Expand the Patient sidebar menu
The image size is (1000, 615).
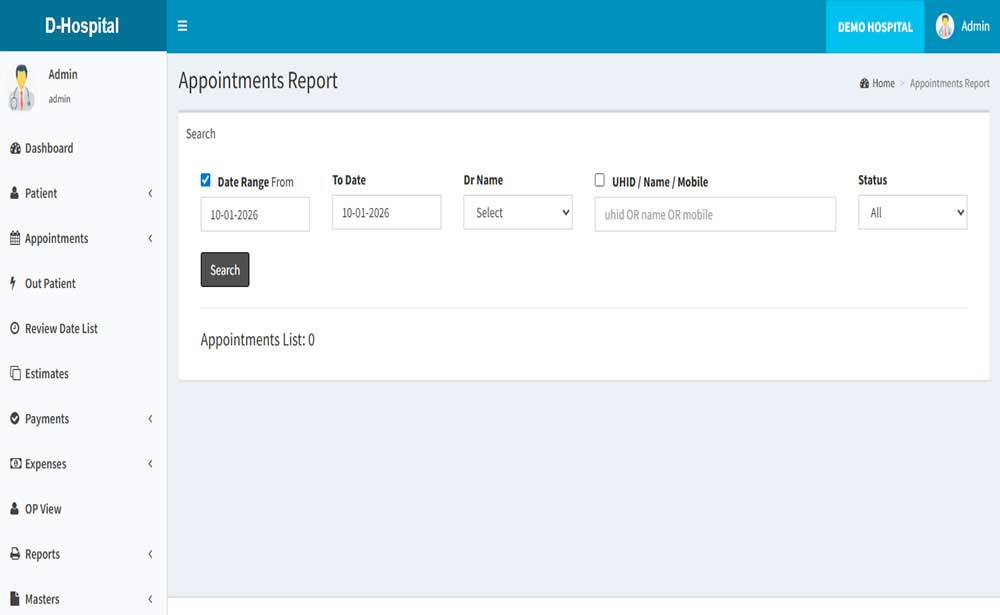80,194
